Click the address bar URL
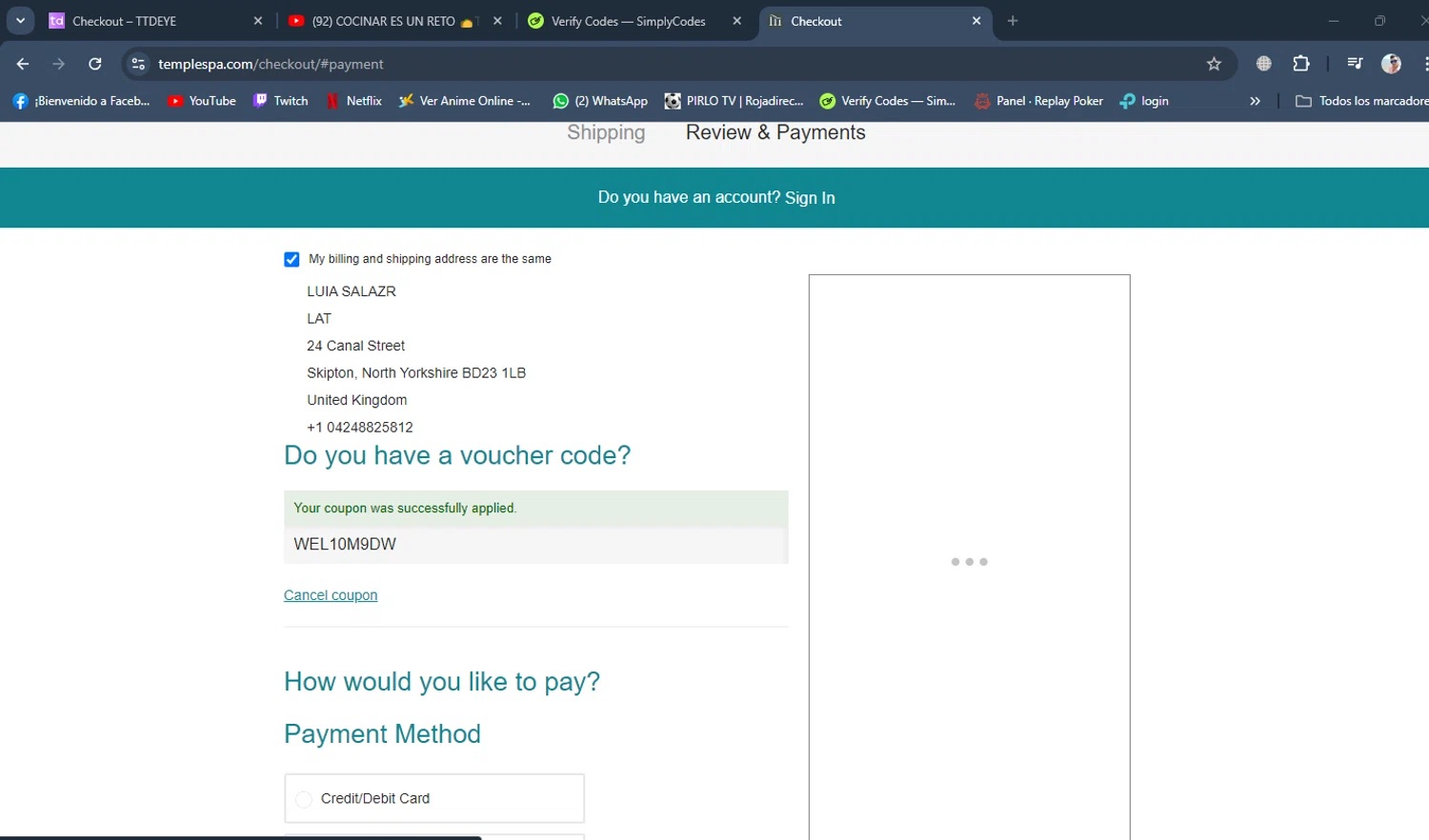Viewport: 1429px width, 840px height. pyautogui.click(x=271, y=64)
